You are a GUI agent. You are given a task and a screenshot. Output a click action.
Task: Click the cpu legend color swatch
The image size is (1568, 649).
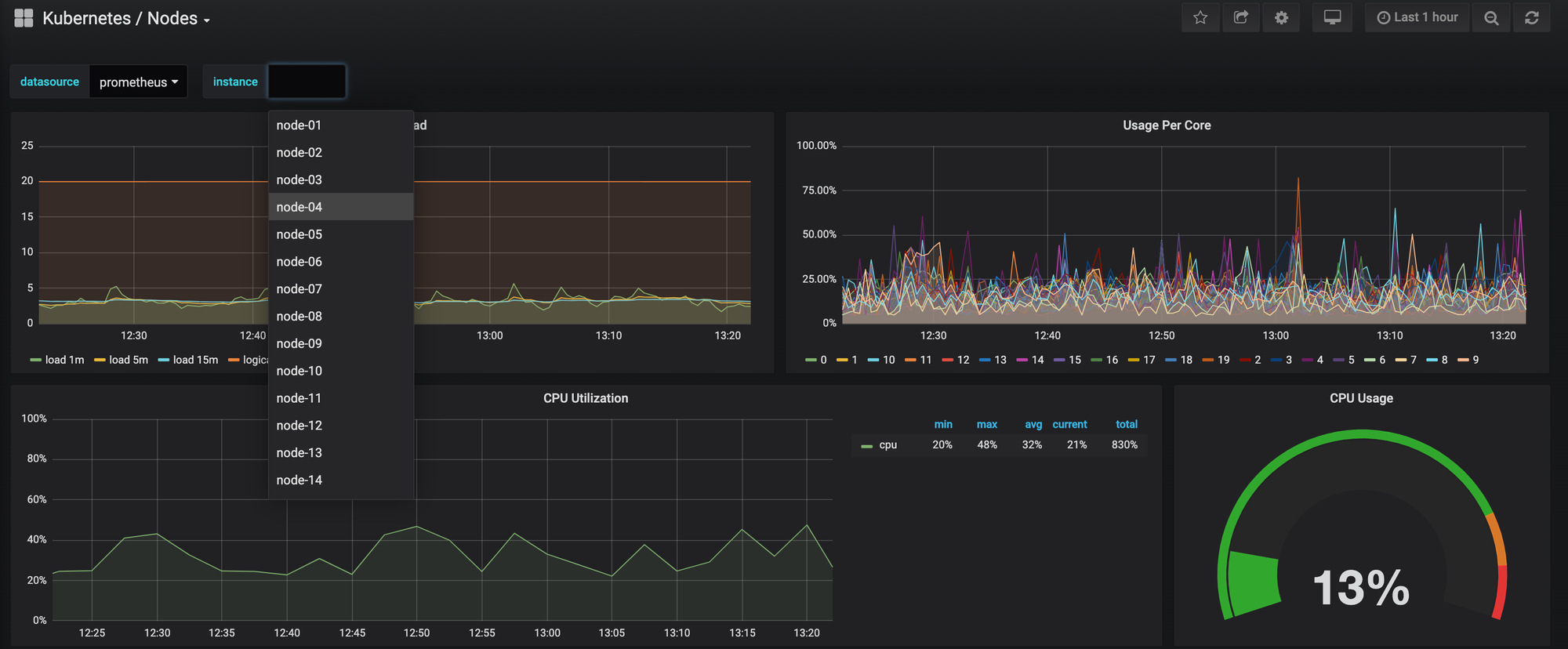(866, 445)
